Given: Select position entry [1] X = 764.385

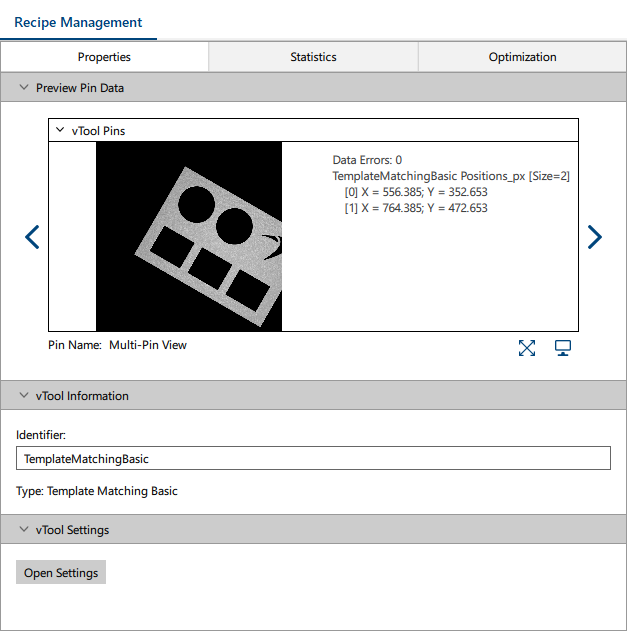Looking at the screenshot, I should point(416,208).
